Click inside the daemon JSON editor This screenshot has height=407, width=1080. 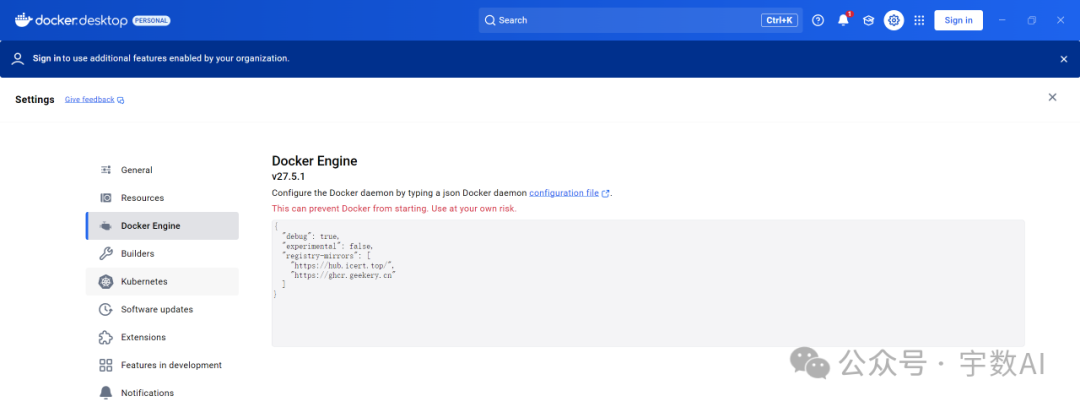point(648,283)
